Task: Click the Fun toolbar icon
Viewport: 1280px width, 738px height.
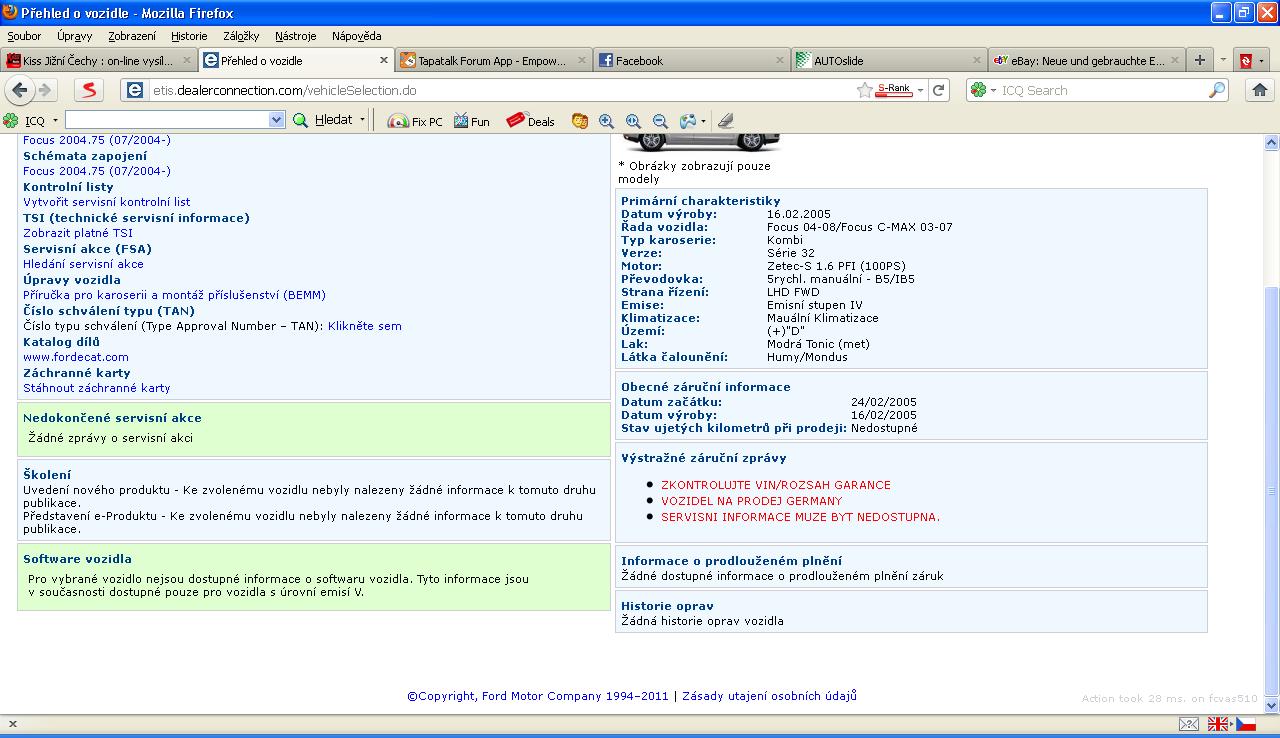Action: pyautogui.click(x=471, y=121)
